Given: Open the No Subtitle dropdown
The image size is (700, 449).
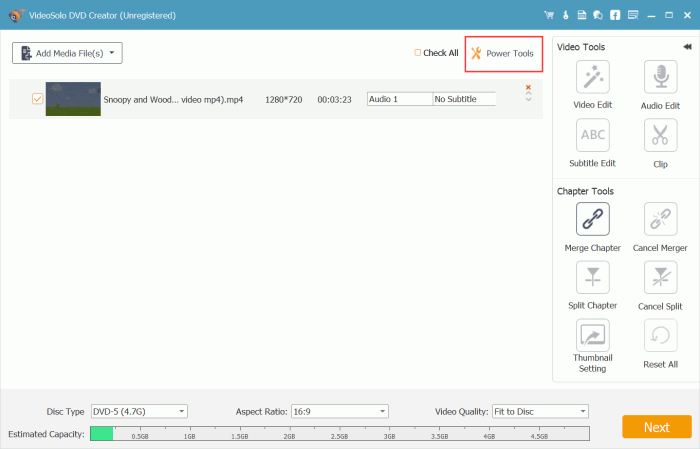Looking at the screenshot, I should pos(464,99).
